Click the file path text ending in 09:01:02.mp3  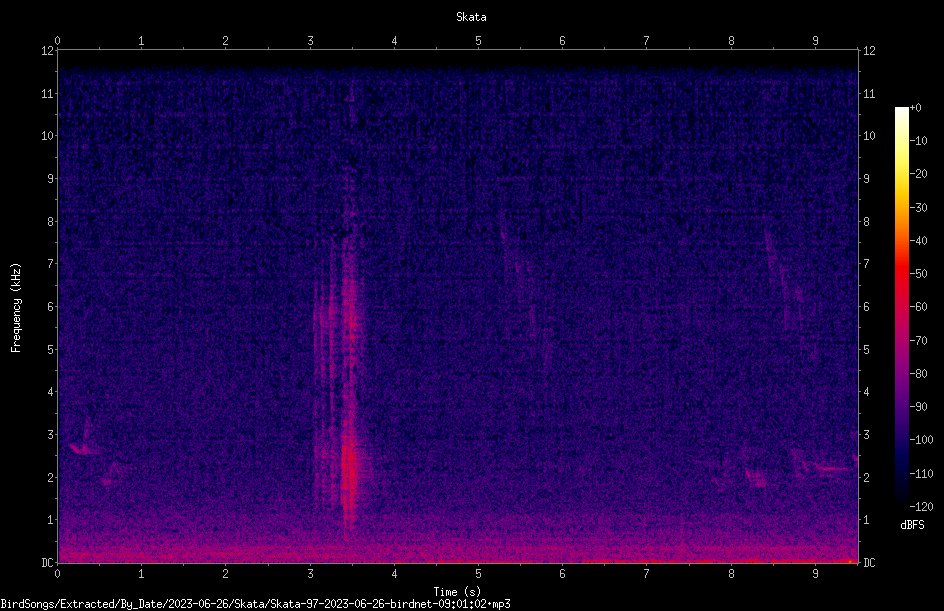click(255, 604)
